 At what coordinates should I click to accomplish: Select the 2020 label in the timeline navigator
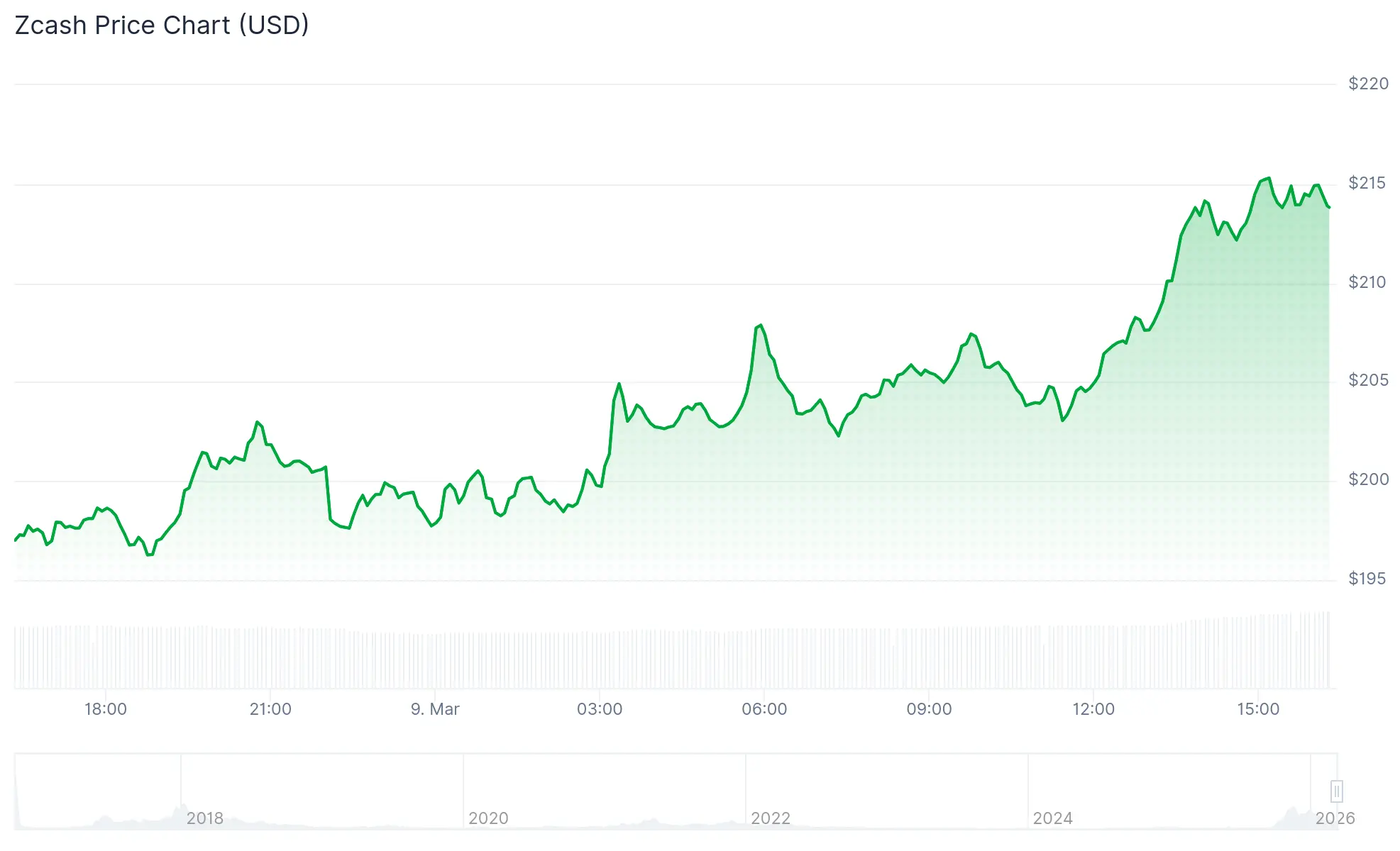point(490,818)
